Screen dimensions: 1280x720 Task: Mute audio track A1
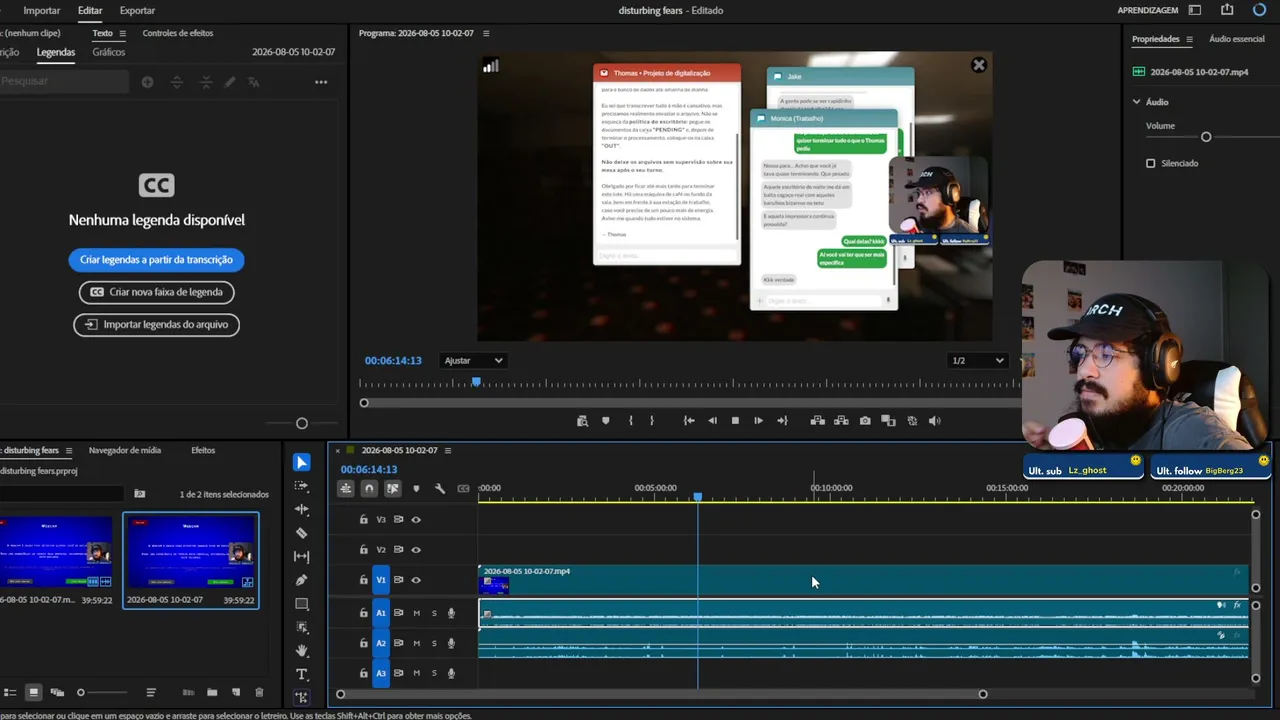point(416,613)
